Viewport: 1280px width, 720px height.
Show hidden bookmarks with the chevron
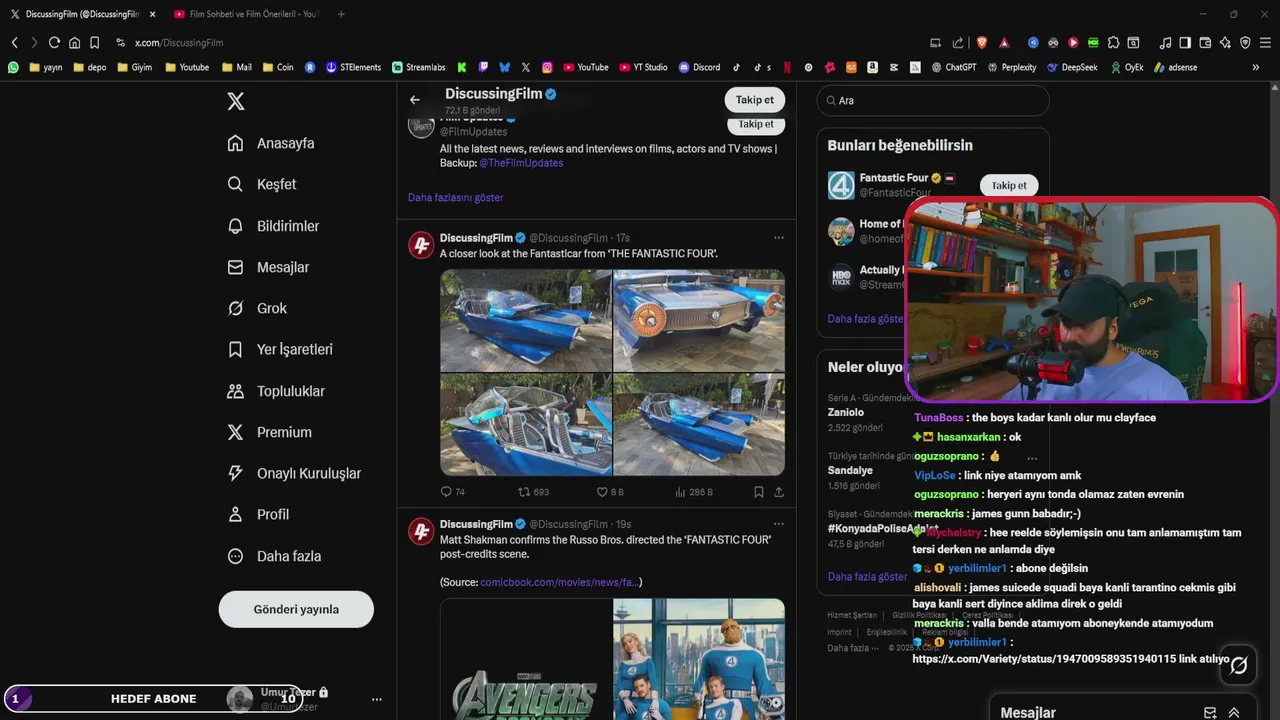1256,67
